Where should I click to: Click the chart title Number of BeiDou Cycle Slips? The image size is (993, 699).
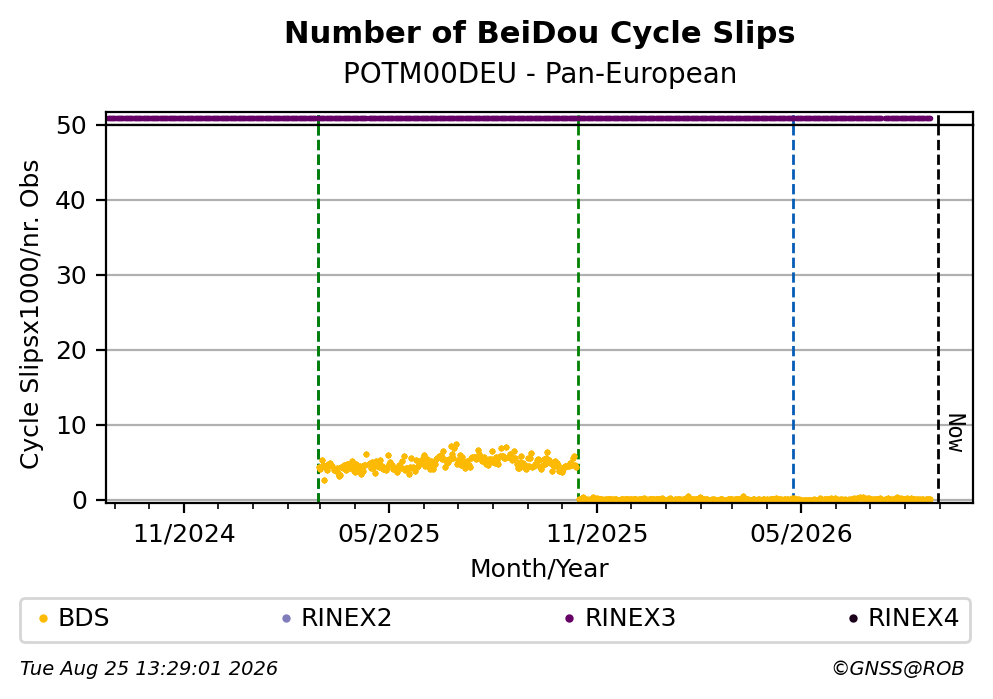[540, 33]
